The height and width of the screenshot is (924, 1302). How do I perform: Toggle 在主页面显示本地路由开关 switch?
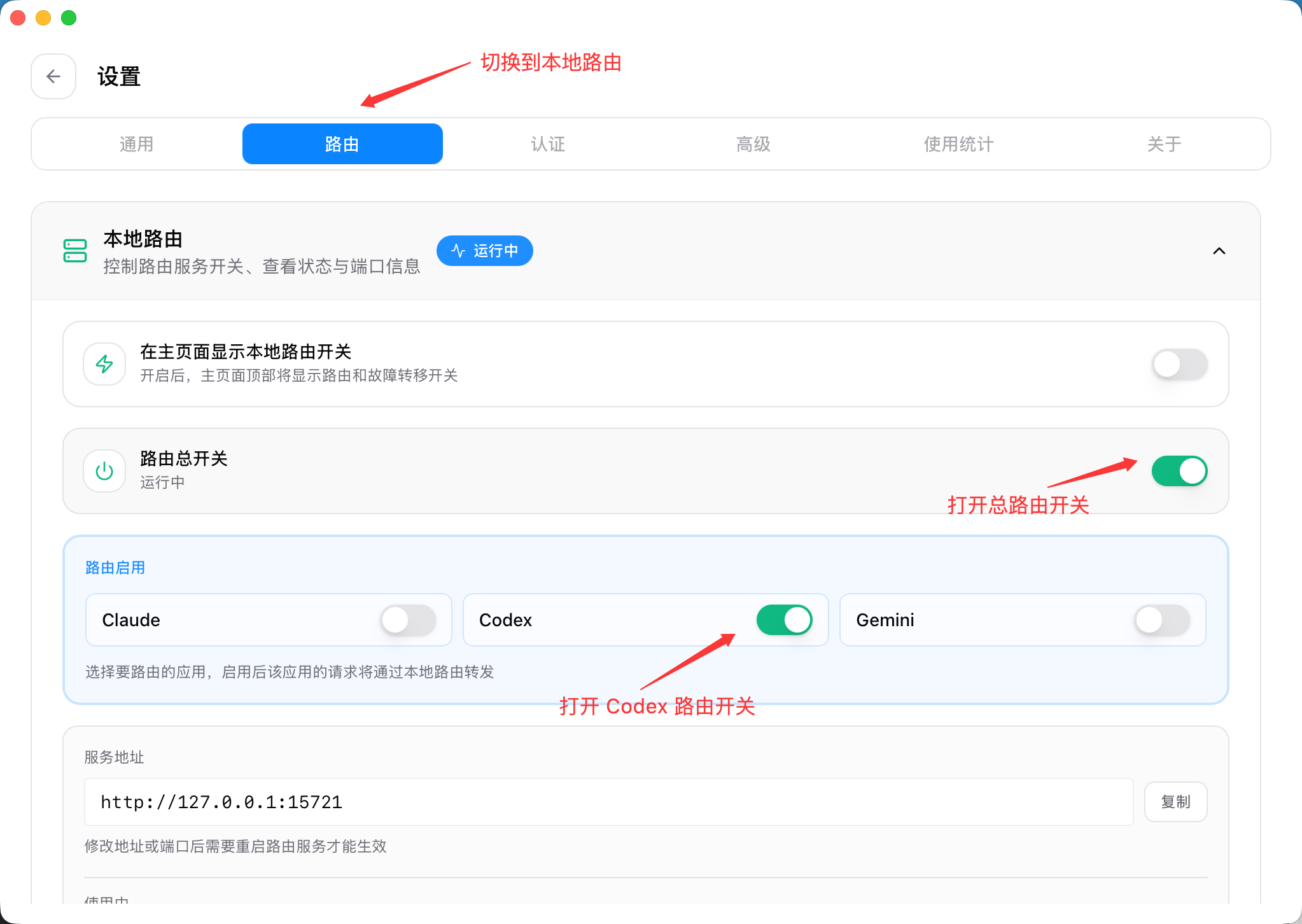click(1180, 364)
